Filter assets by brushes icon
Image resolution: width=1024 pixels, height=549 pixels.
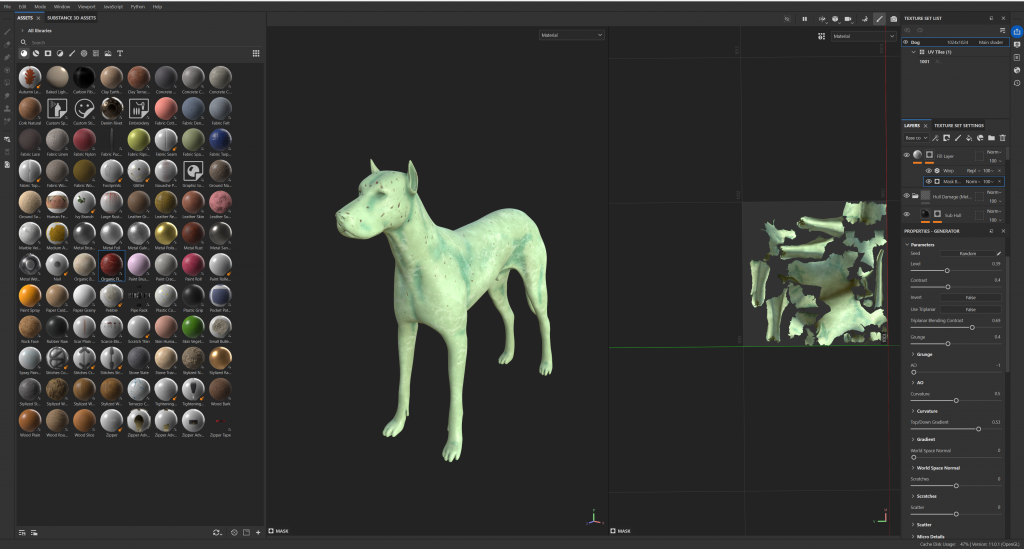71,53
